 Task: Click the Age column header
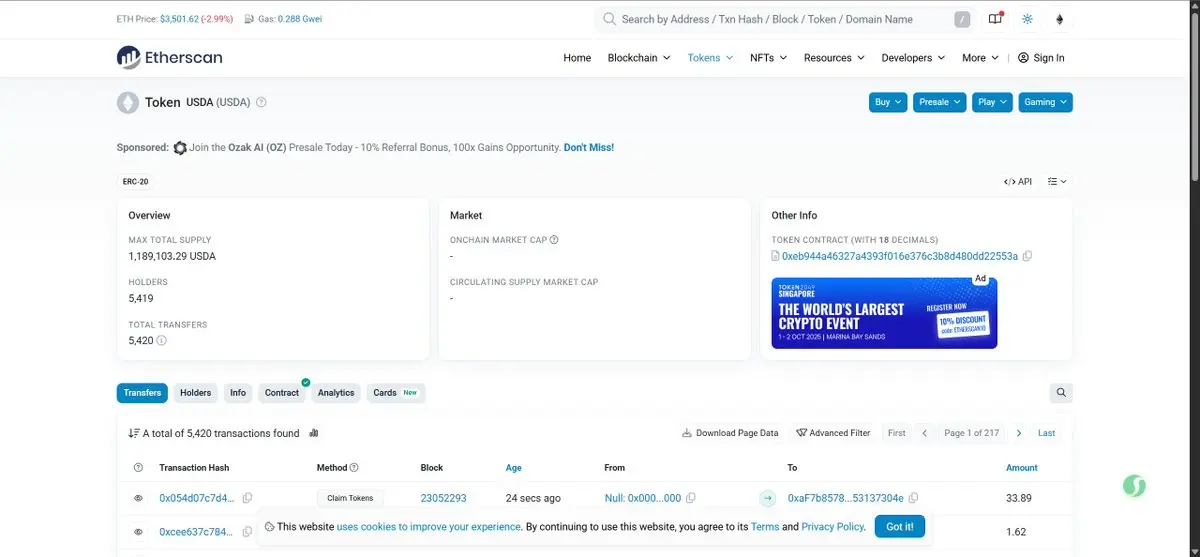click(x=514, y=468)
